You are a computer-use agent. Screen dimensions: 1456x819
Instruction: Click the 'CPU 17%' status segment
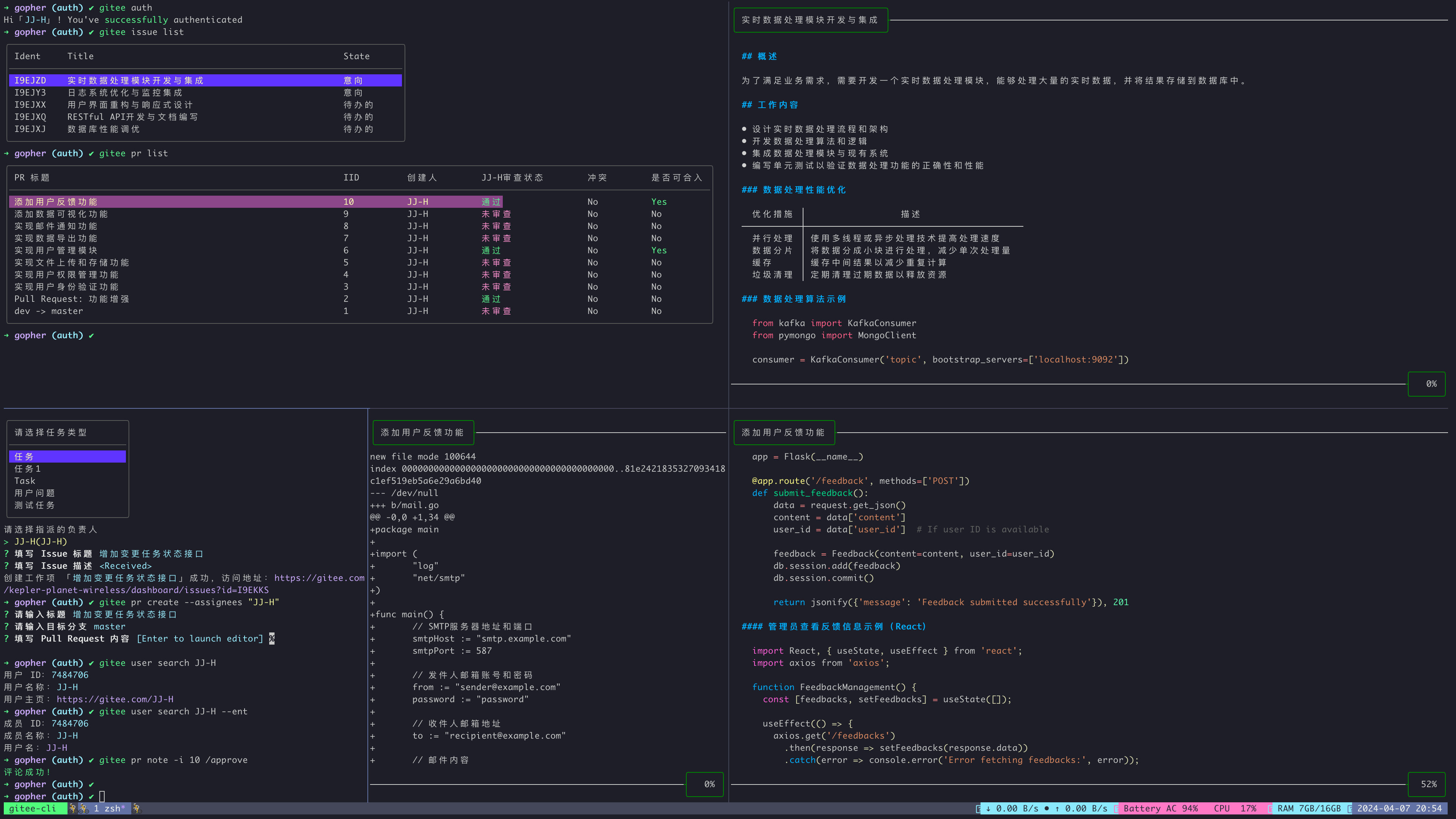1235,808
